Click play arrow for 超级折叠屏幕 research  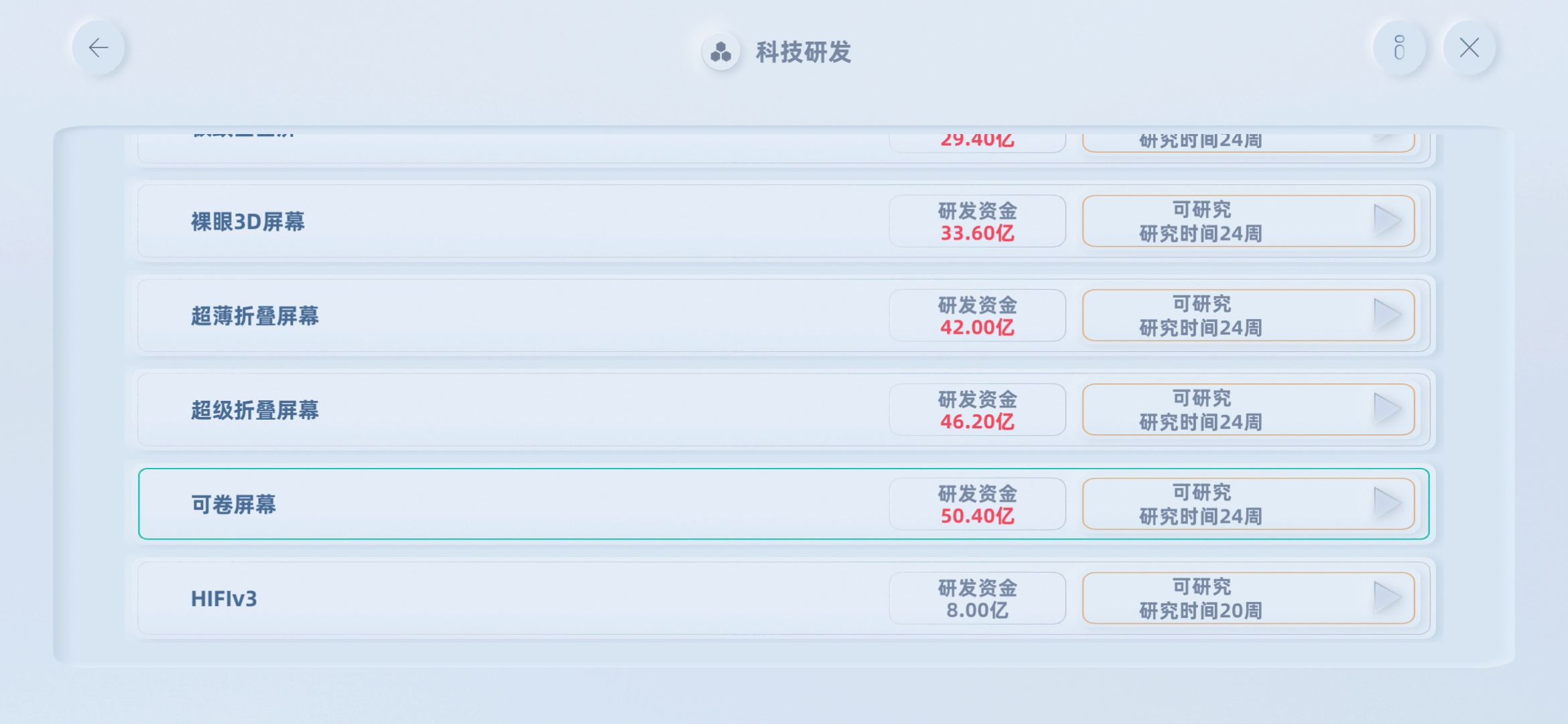(x=1387, y=409)
